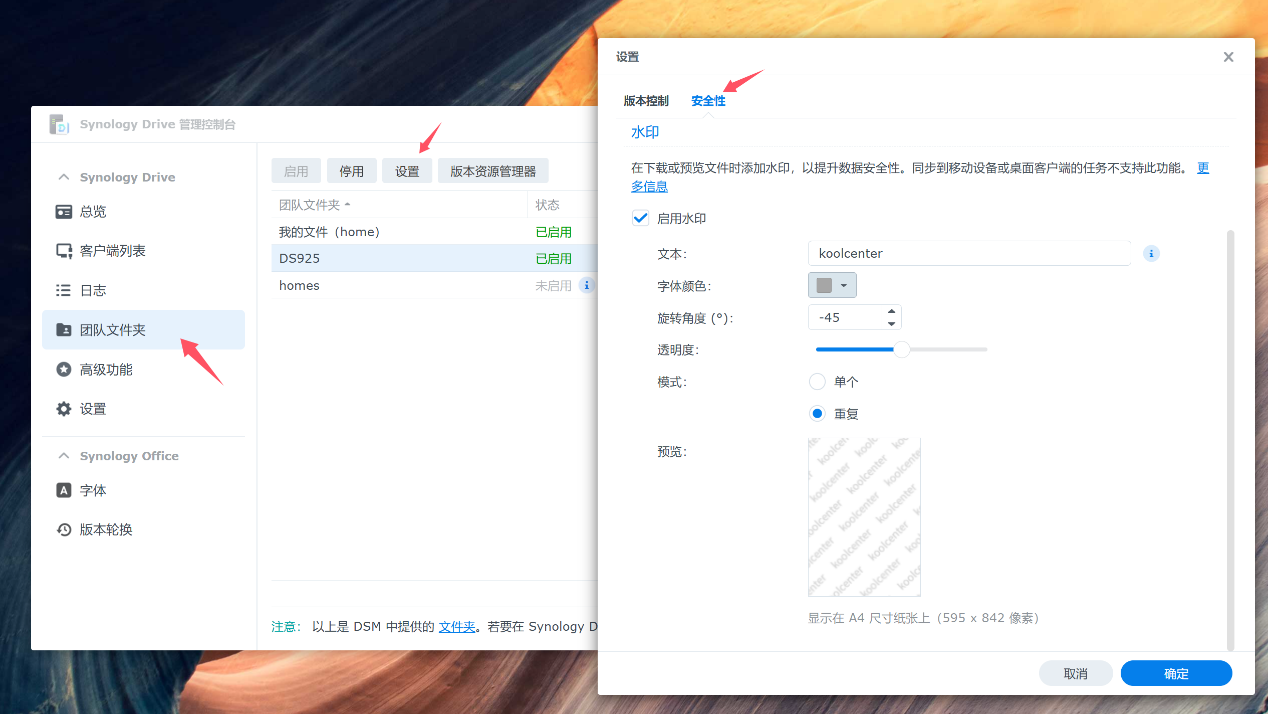Screen dimensions: 1268x714
Task: Click the version rotation (版本轮换) icon
Action: click(64, 530)
